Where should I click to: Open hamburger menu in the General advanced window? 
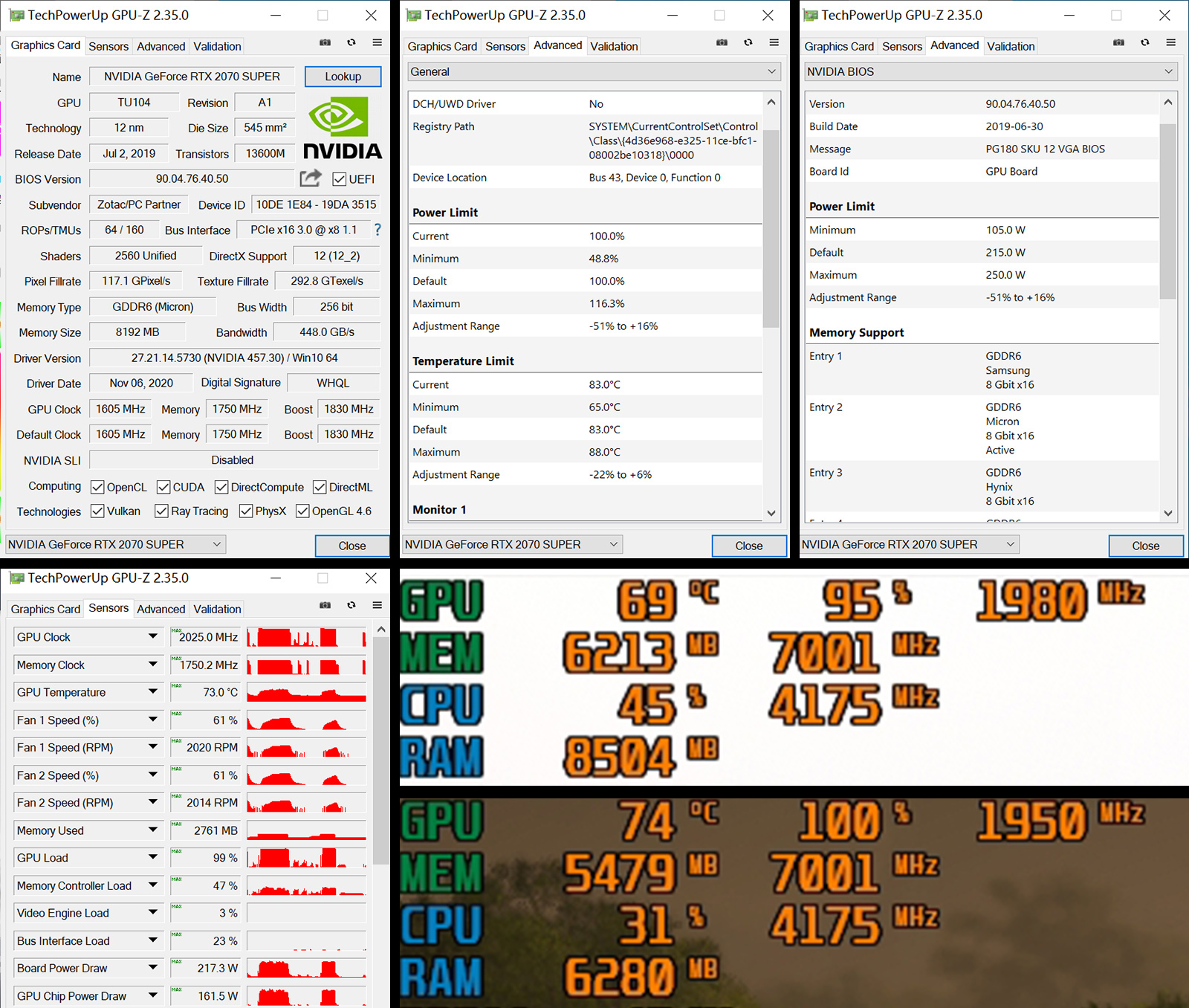point(774,43)
